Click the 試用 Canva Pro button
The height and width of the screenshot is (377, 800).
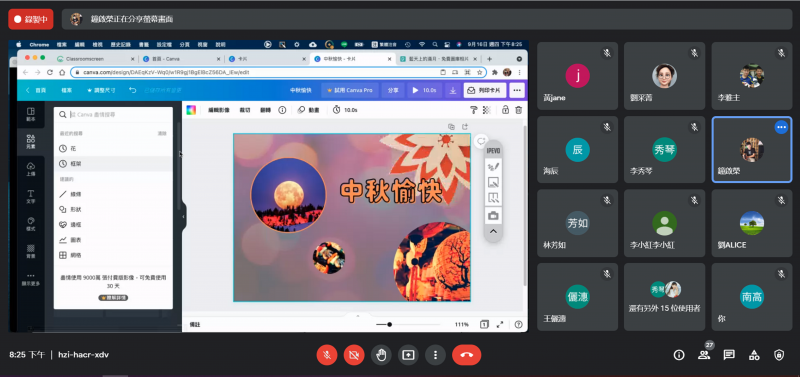[349, 90]
